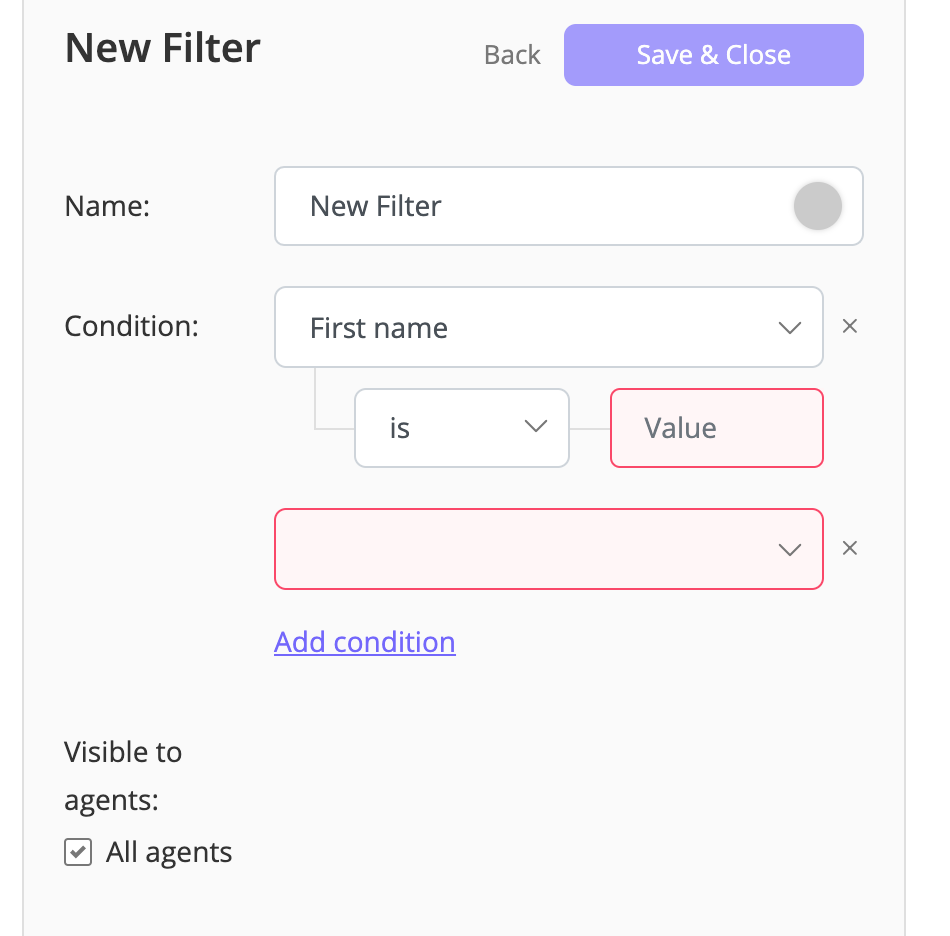Click the Back link
This screenshot has width=950, height=936.
[512, 55]
